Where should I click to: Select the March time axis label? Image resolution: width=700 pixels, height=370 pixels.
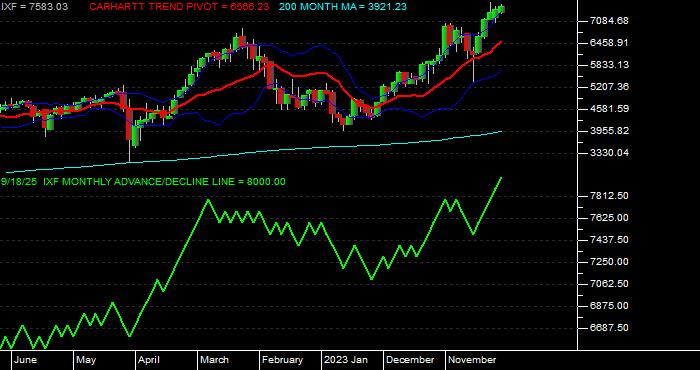click(x=214, y=360)
